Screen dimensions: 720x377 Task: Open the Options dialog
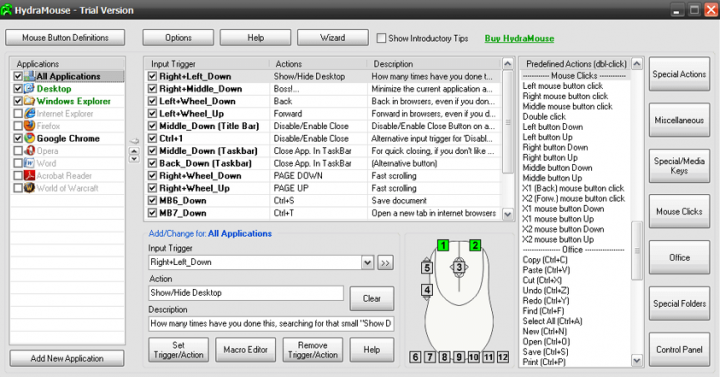tap(178, 38)
